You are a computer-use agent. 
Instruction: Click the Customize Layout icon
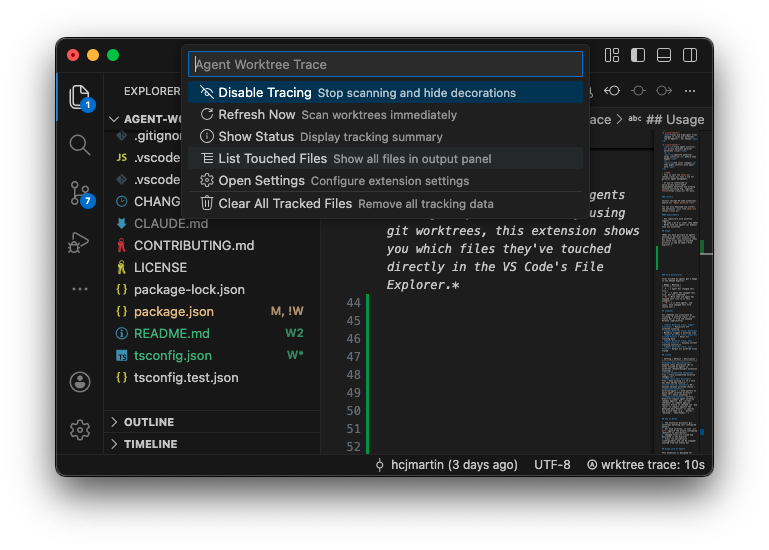point(612,55)
